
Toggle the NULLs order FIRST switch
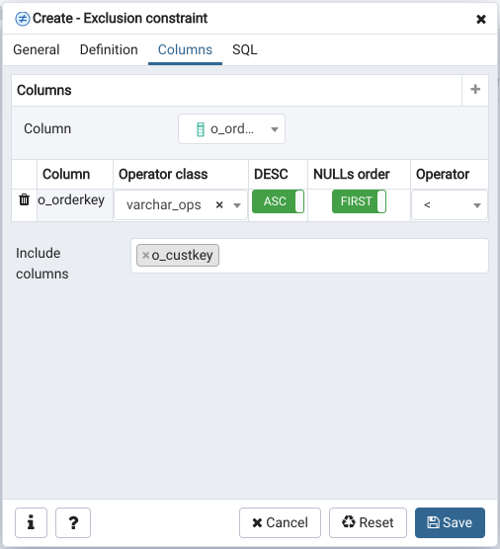tap(359, 201)
